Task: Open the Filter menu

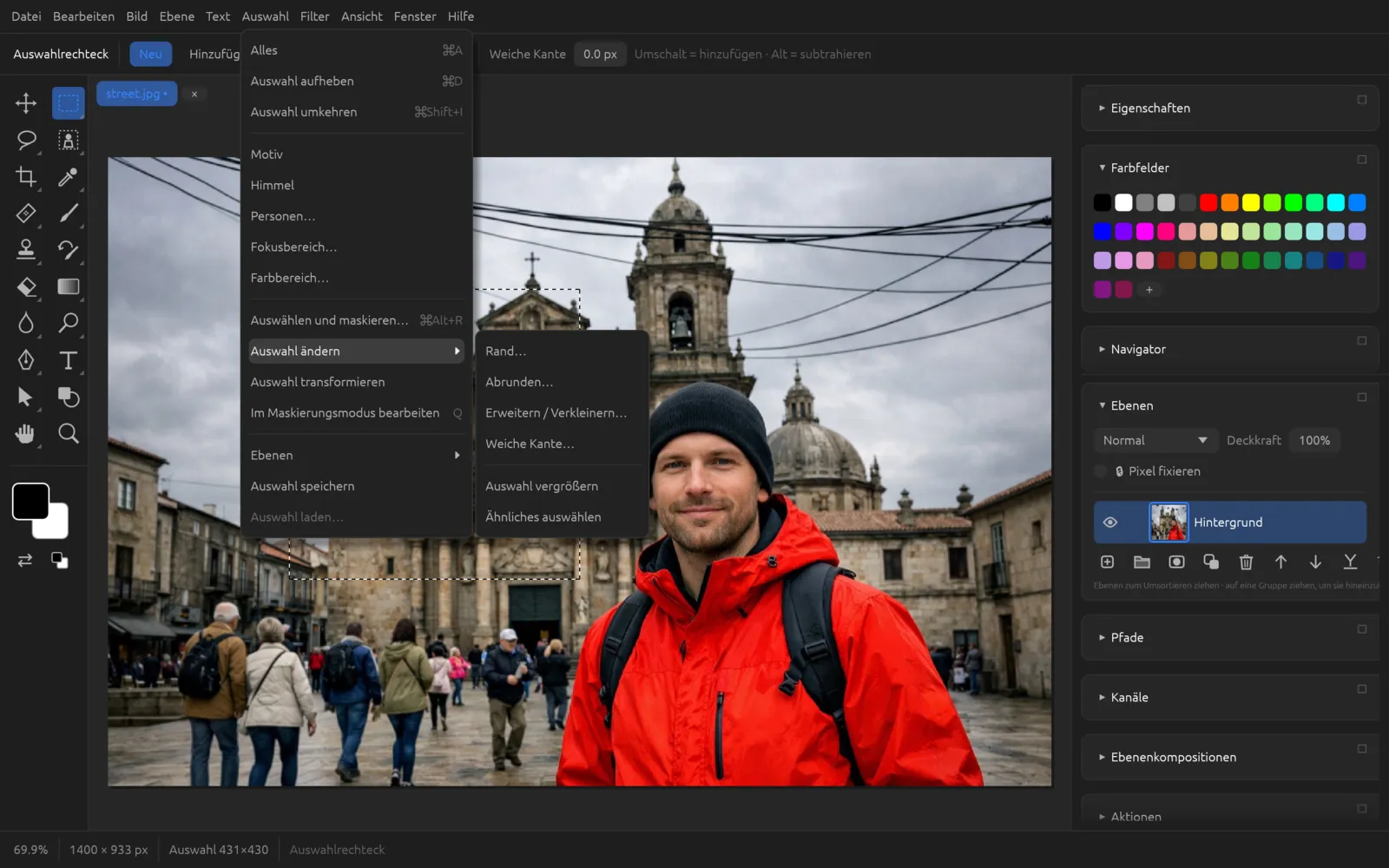Action: click(314, 16)
